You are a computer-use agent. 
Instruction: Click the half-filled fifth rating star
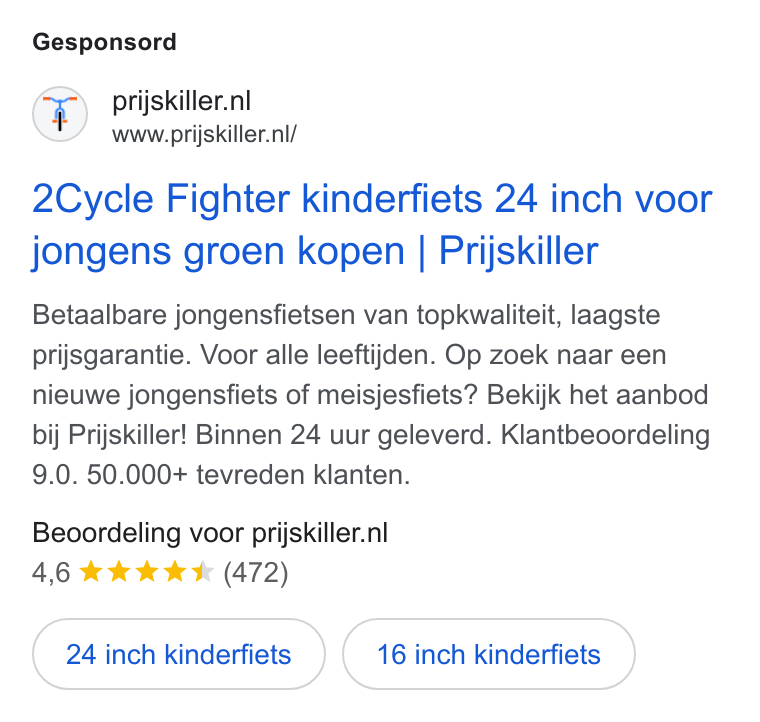click(x=203, y=571)
